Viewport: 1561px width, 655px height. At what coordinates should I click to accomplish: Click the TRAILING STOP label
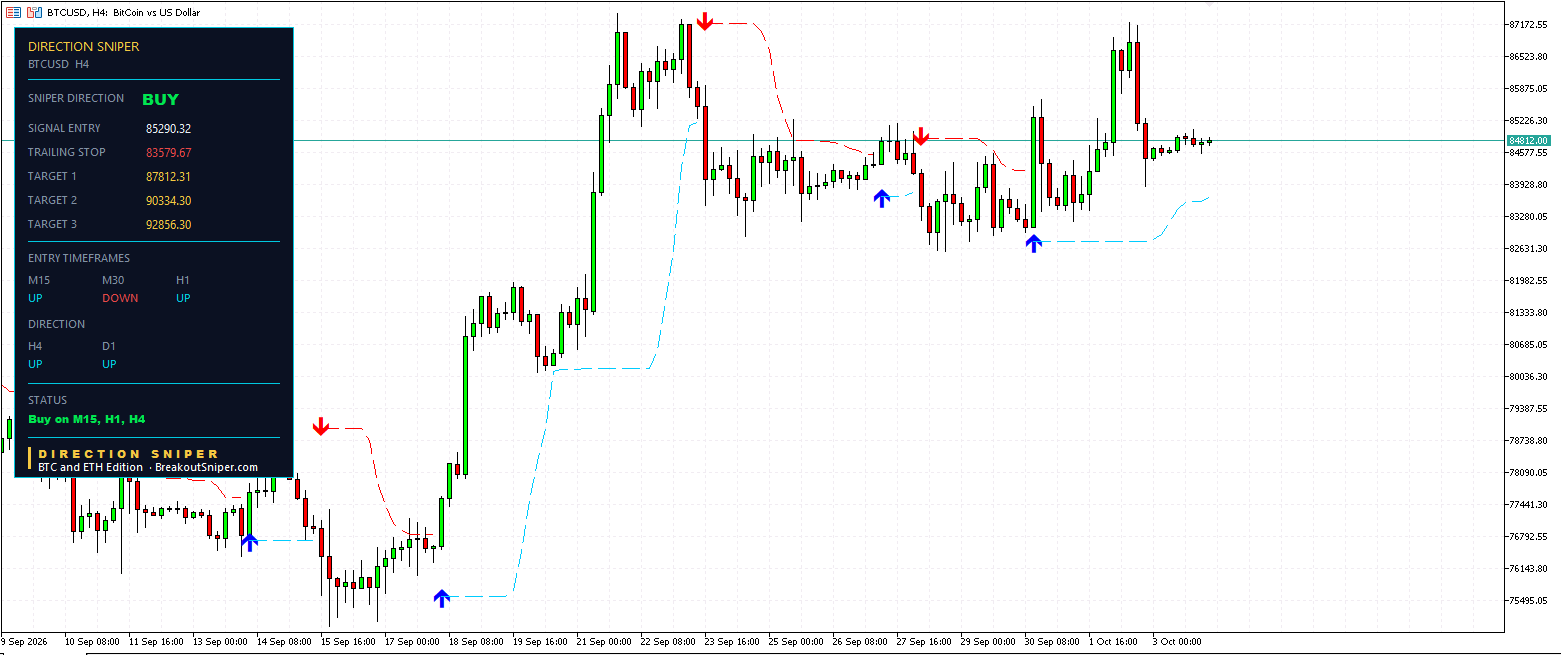(67, 152)
